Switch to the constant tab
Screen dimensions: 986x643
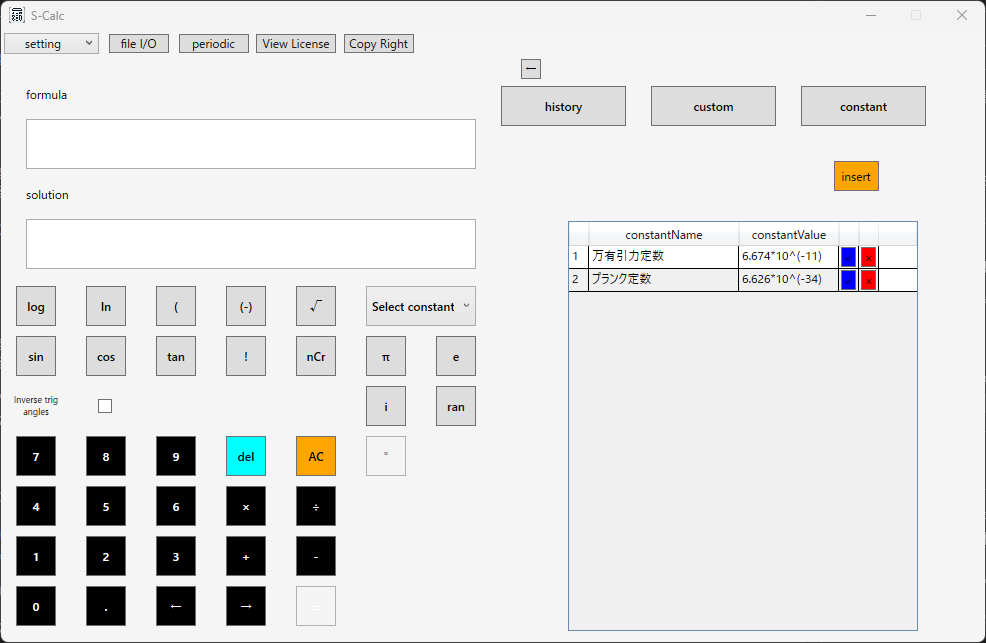pos(863,106)
